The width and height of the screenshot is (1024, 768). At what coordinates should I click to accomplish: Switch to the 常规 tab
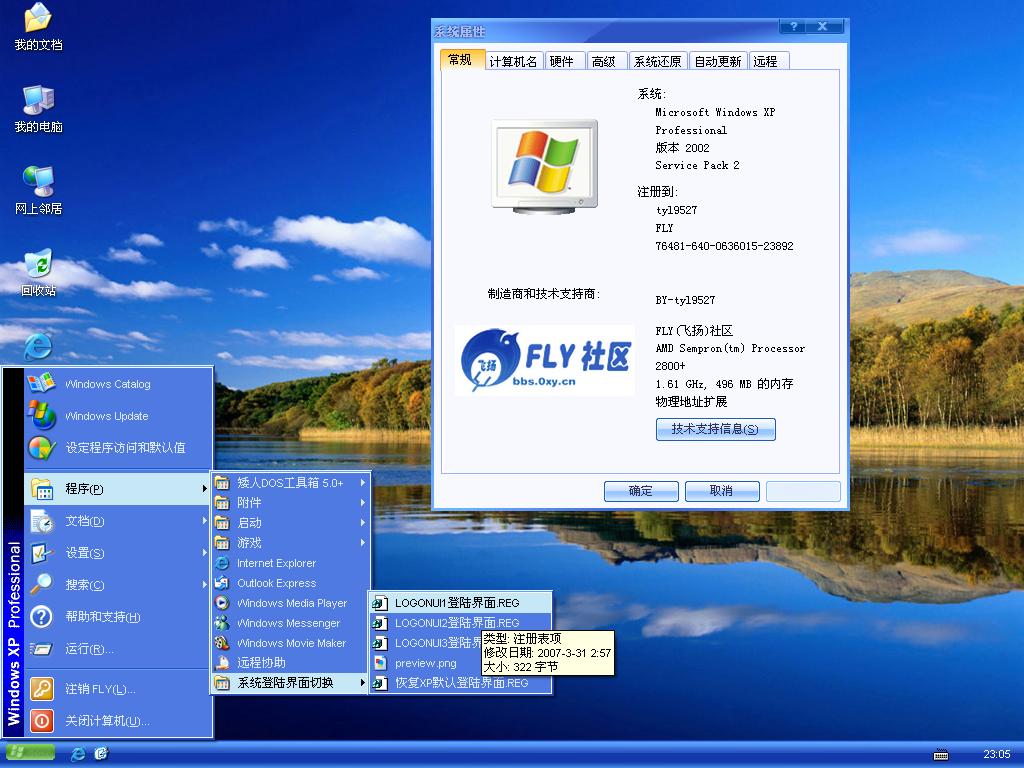[x=461, y=59]
